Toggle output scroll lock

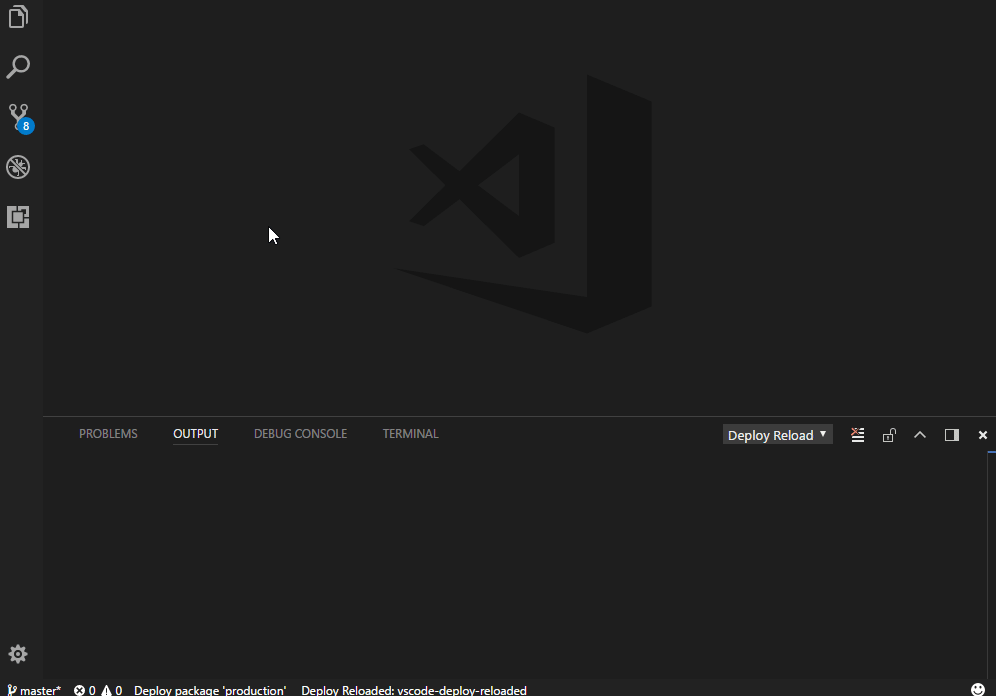889,435
